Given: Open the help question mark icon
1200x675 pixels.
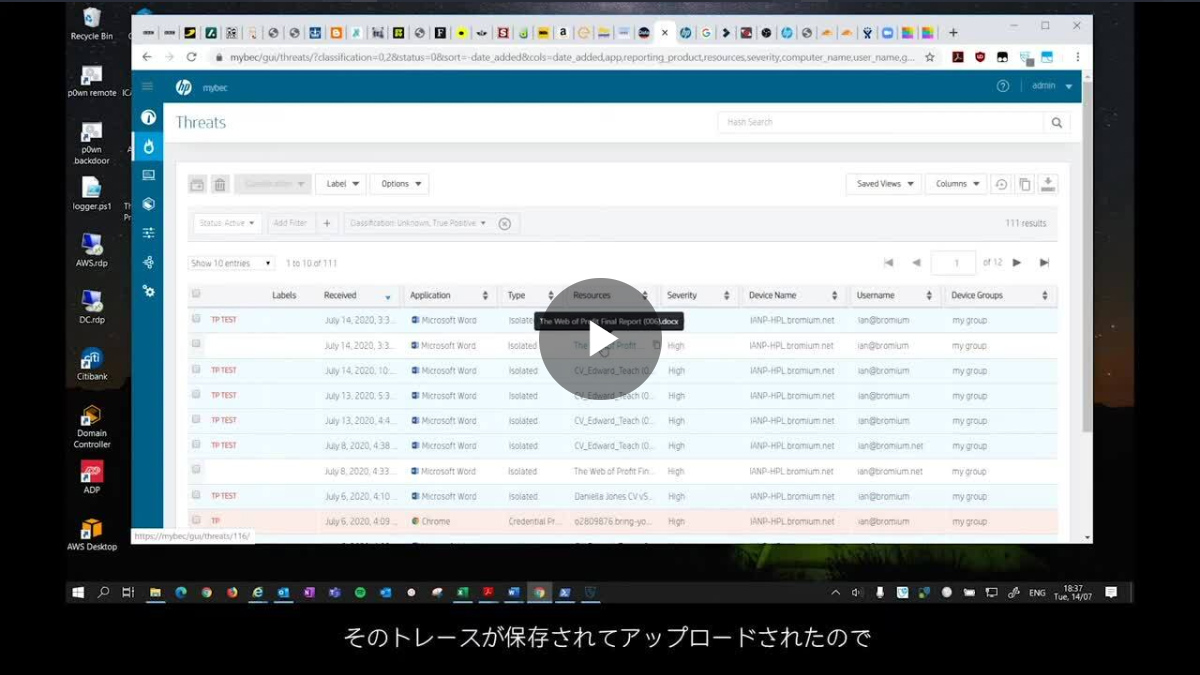Looking at the screenshot, I should [1003, 86].
